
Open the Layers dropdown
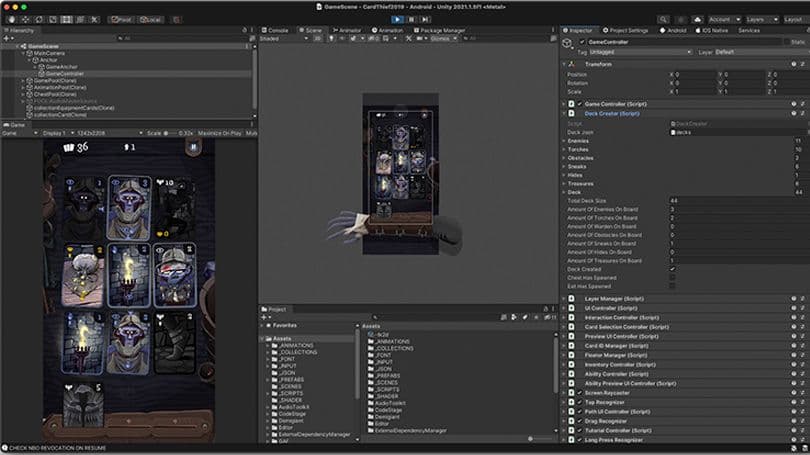pyautogui.click(x=761, y=20)
